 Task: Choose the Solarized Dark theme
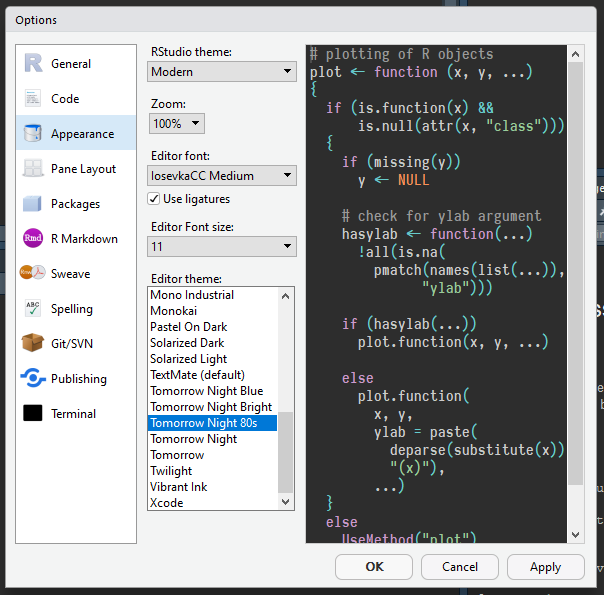coord(213,343)
